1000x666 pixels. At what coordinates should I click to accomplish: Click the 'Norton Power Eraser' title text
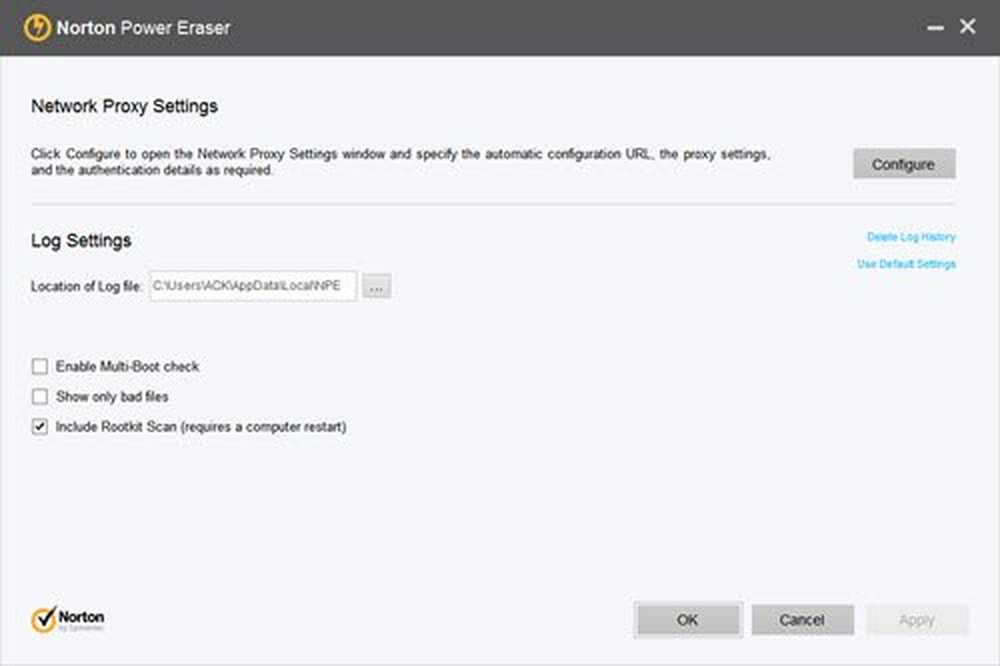click(x=143, y=28)
